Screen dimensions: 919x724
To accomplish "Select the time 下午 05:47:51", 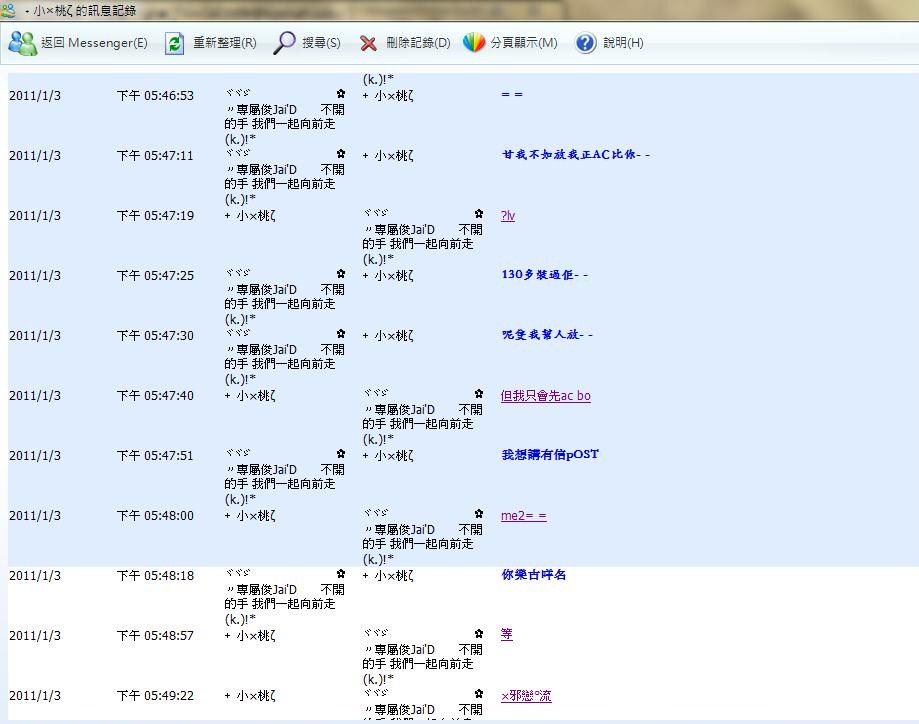I will (x=155, y=456).
